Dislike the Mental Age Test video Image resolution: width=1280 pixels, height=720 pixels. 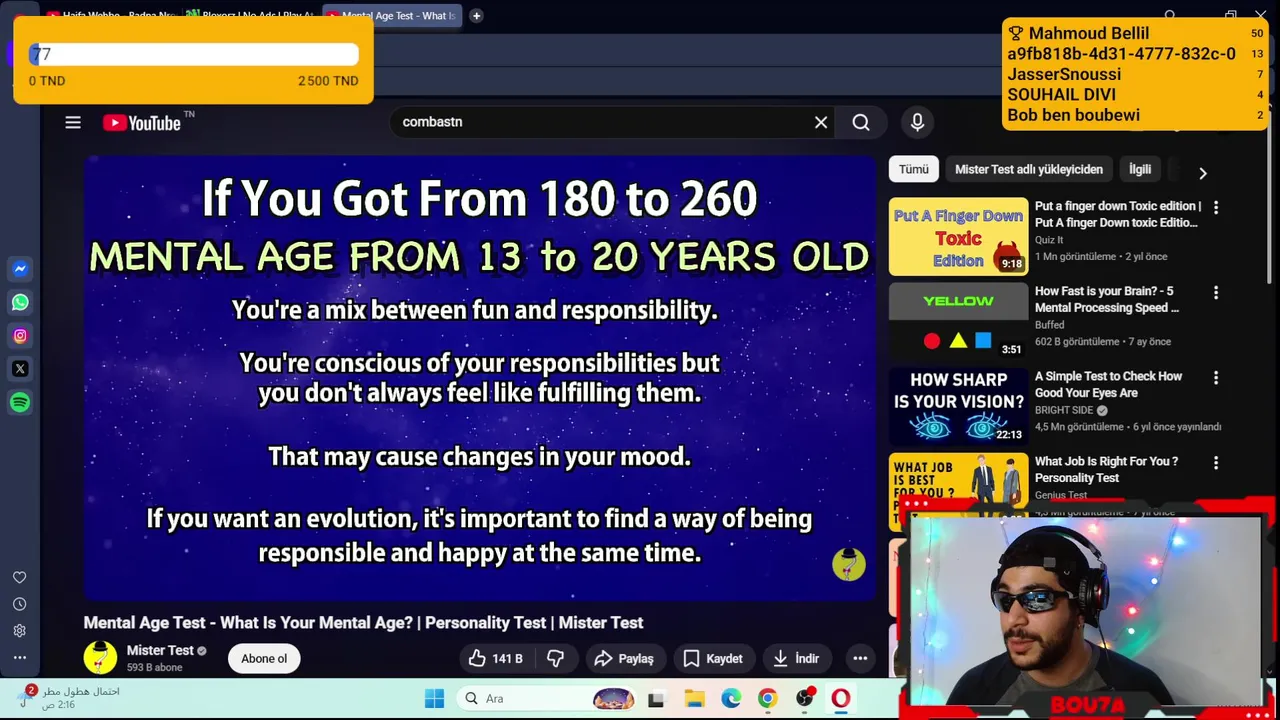pos(556,658)
